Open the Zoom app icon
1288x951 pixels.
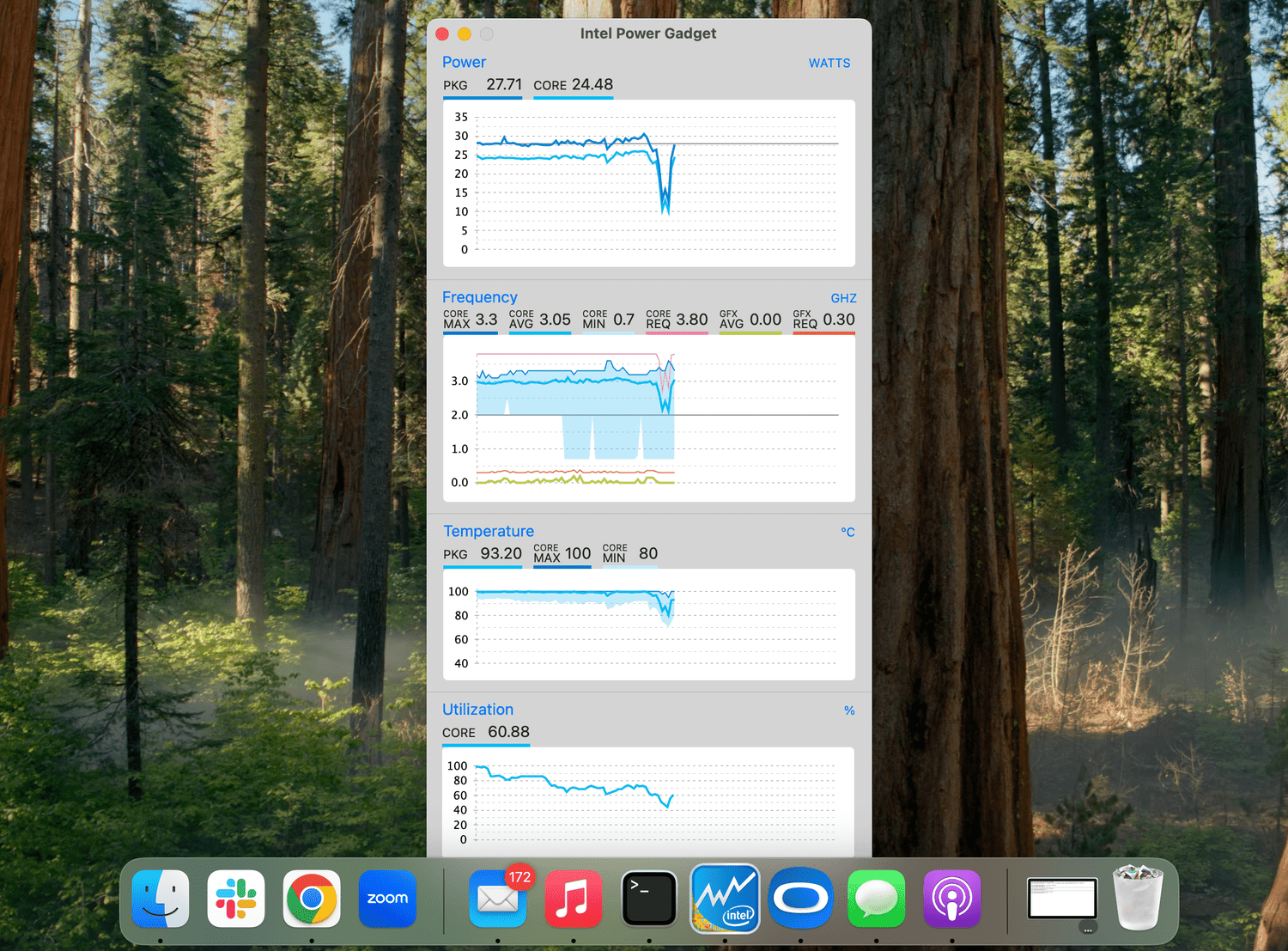(387, 899)
